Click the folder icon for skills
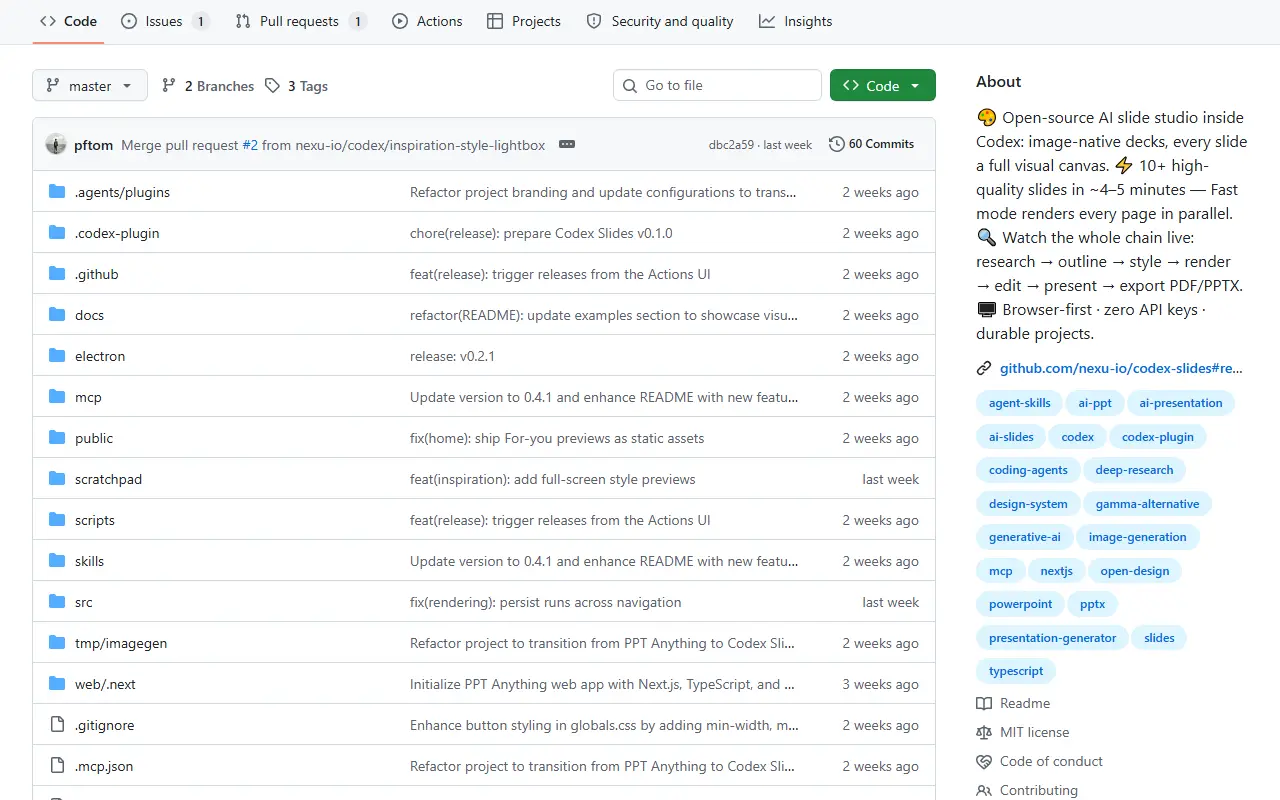The image size is (1280, 800). pos(57,561)
